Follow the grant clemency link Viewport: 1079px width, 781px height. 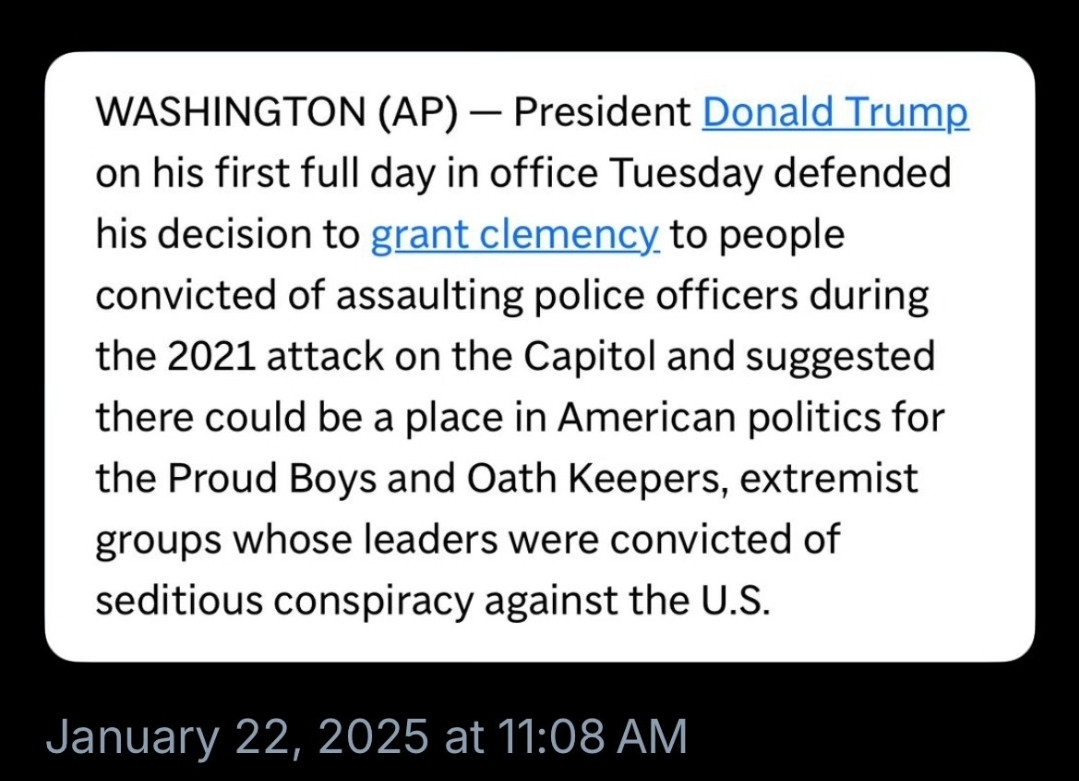pos(515,235)
